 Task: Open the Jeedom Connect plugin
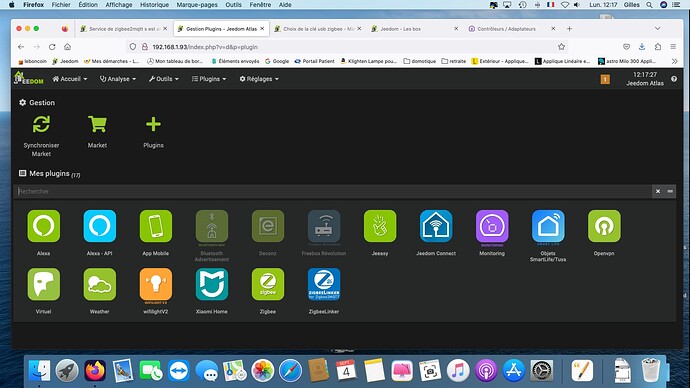pyautogui.click(x=436, y=226)
